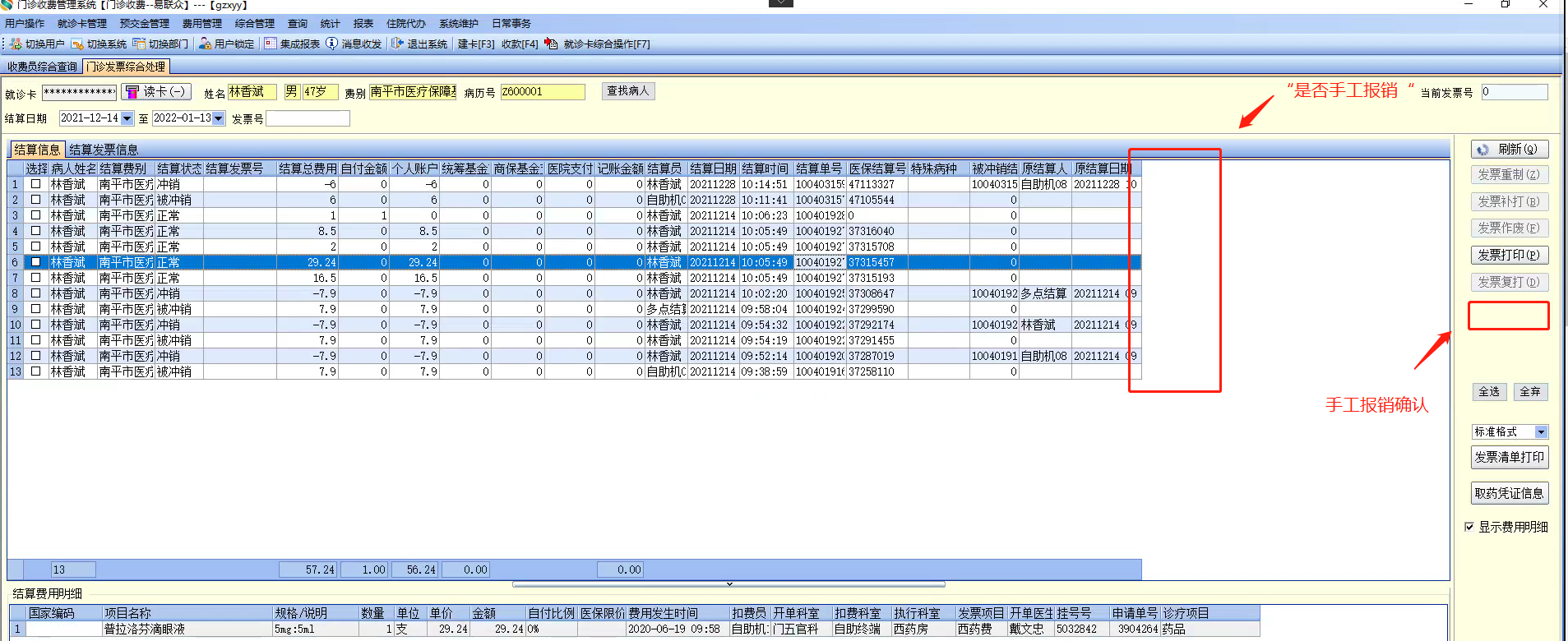Image resolution: width=1568 pixels, height=641 pixels.
Task: Click the 切换部门 switch-department icon
Action: [139, 44]
